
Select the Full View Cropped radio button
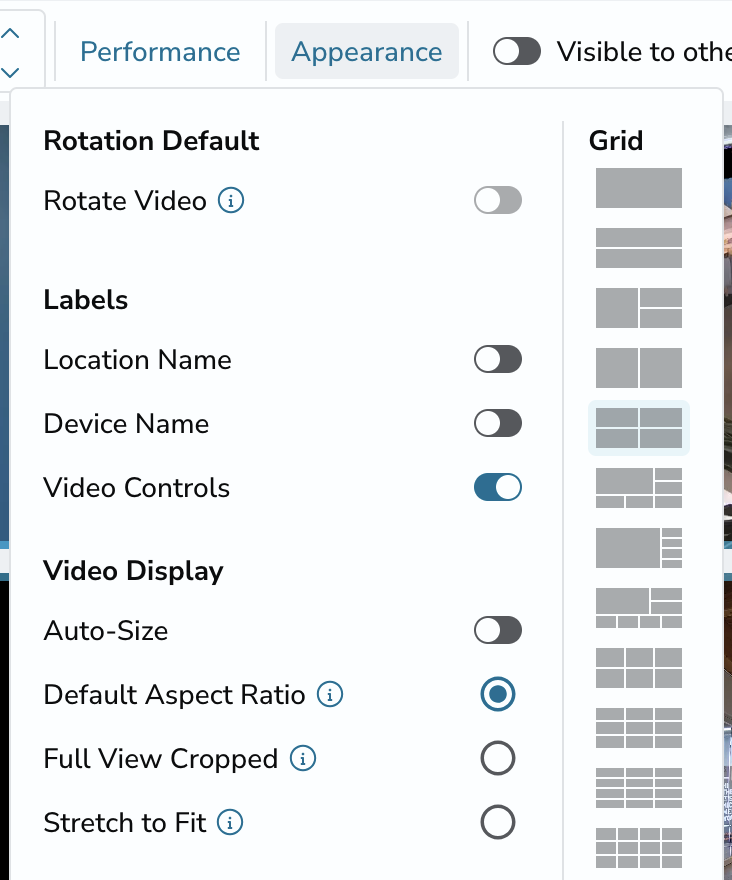pos(498,758)
